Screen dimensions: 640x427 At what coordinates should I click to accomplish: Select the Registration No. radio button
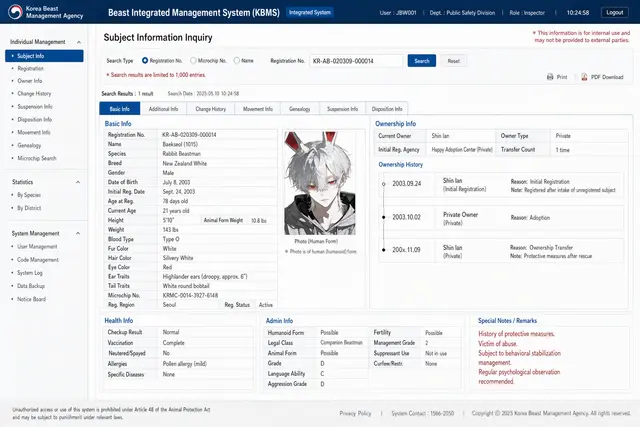click(144, 60)
